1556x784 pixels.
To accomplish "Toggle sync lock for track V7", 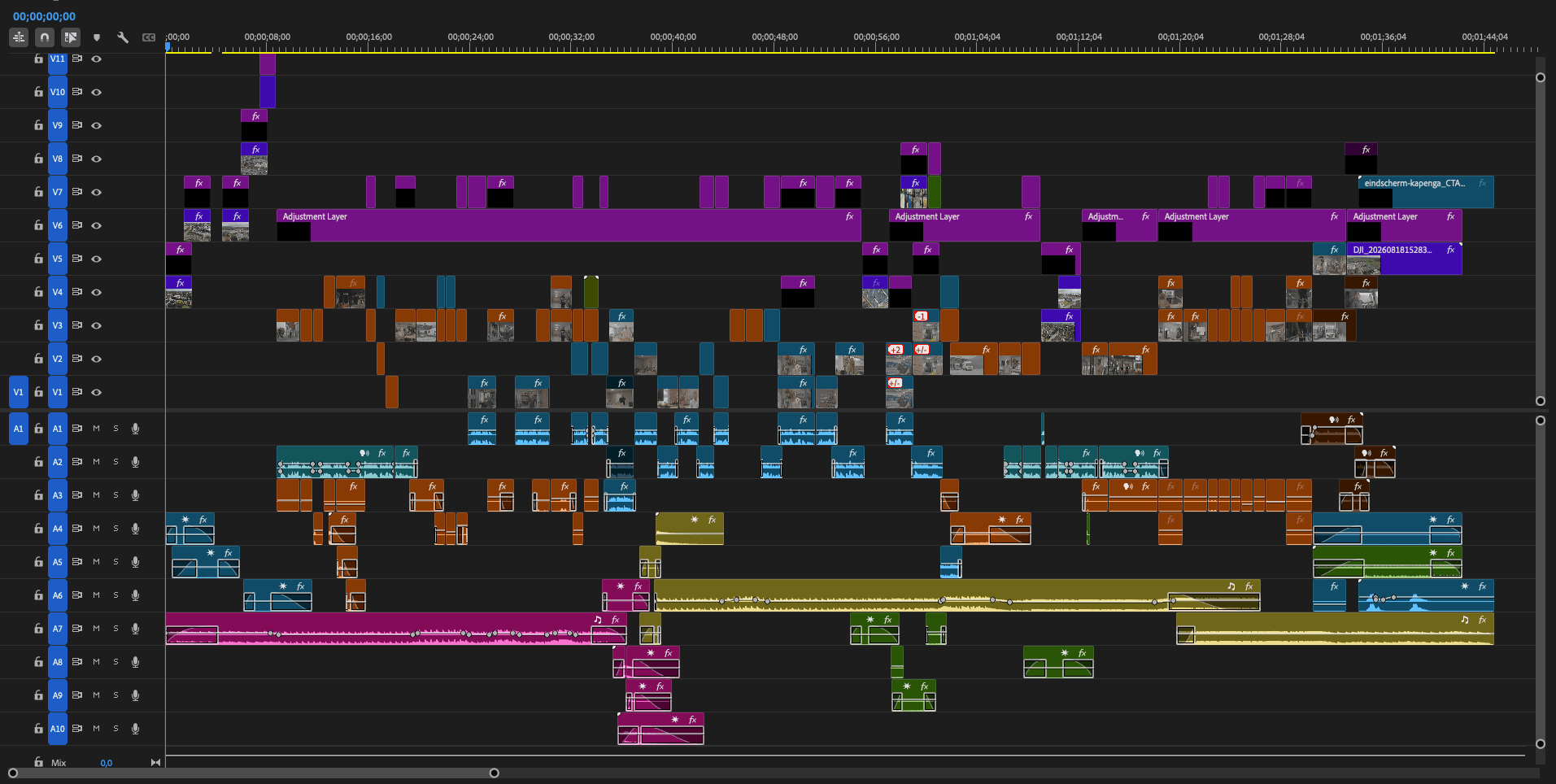I will [77, 192].
